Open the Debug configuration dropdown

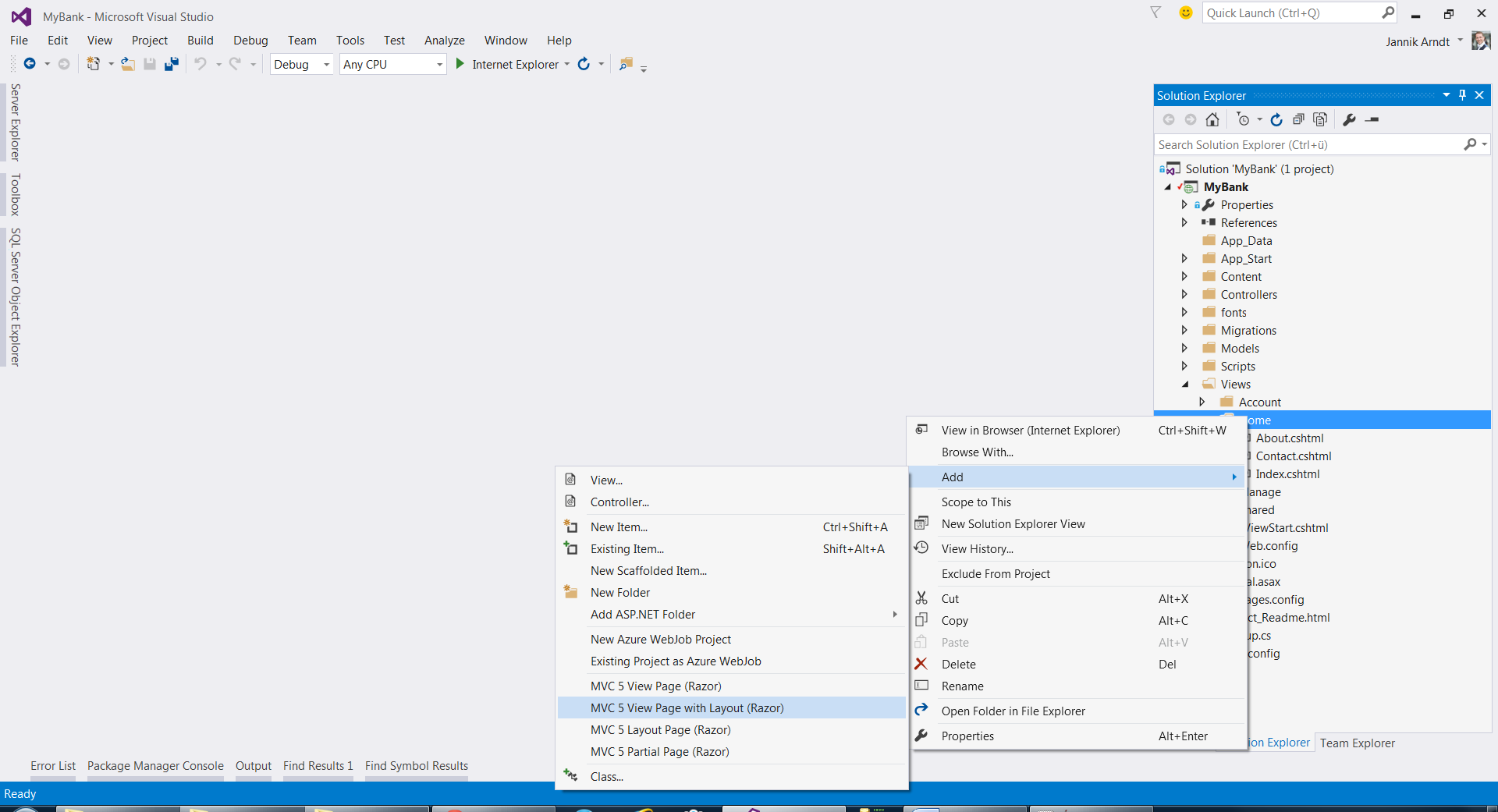[326, 64]
